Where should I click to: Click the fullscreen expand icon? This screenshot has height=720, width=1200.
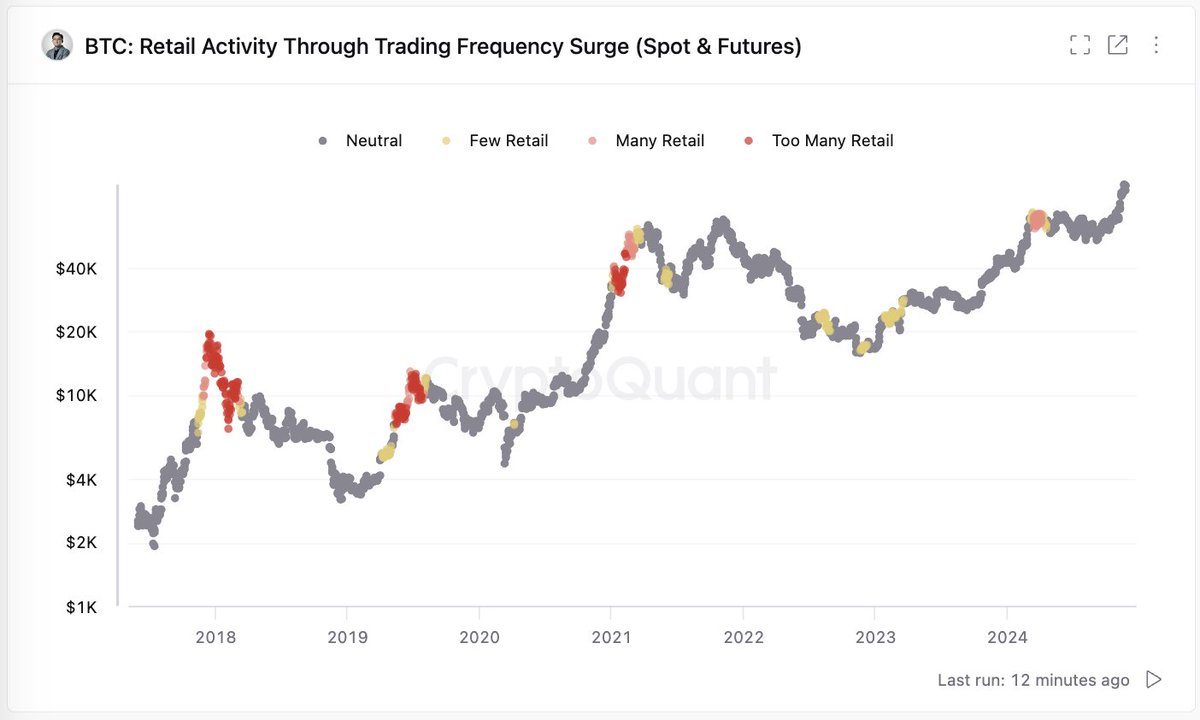pos(1080,45)
